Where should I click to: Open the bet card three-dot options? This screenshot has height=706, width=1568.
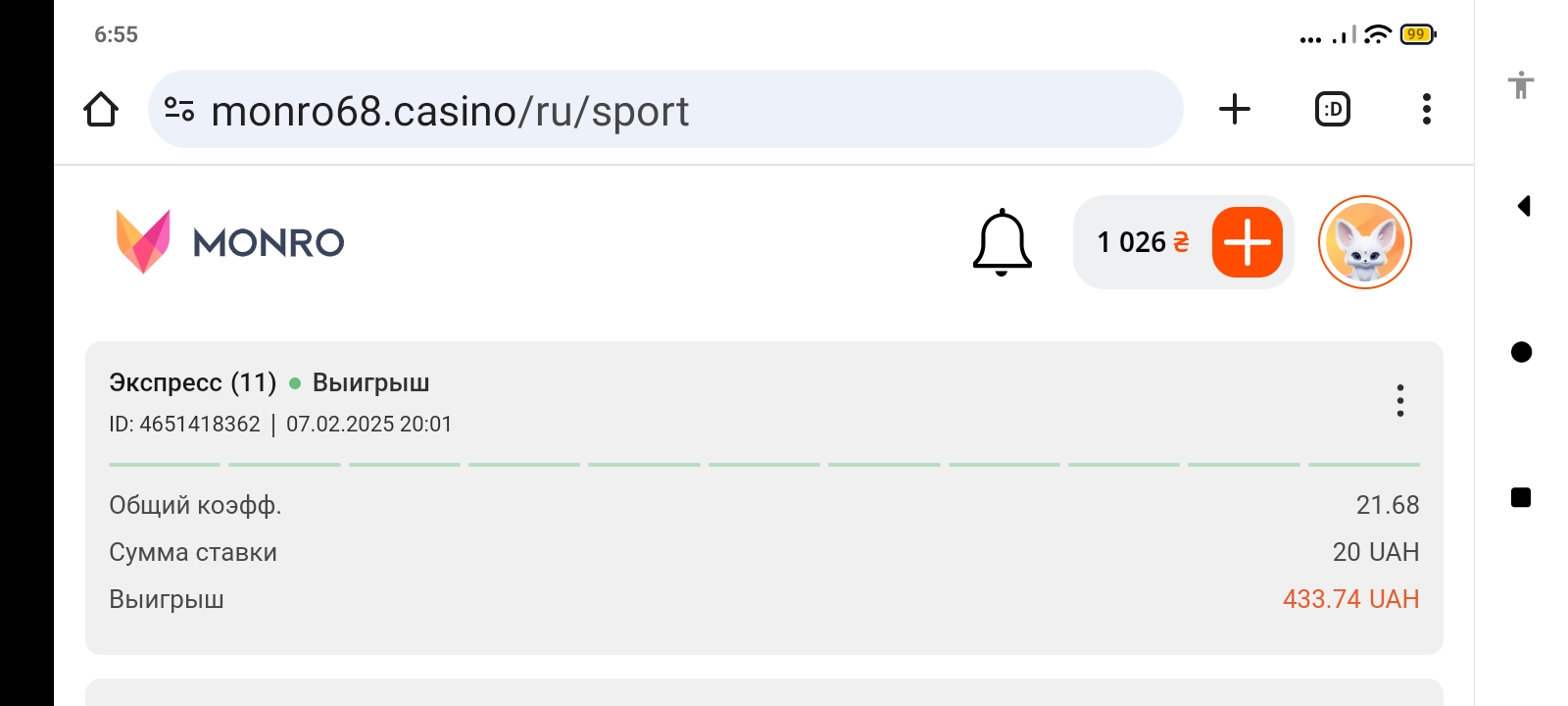click(1399, 400)
